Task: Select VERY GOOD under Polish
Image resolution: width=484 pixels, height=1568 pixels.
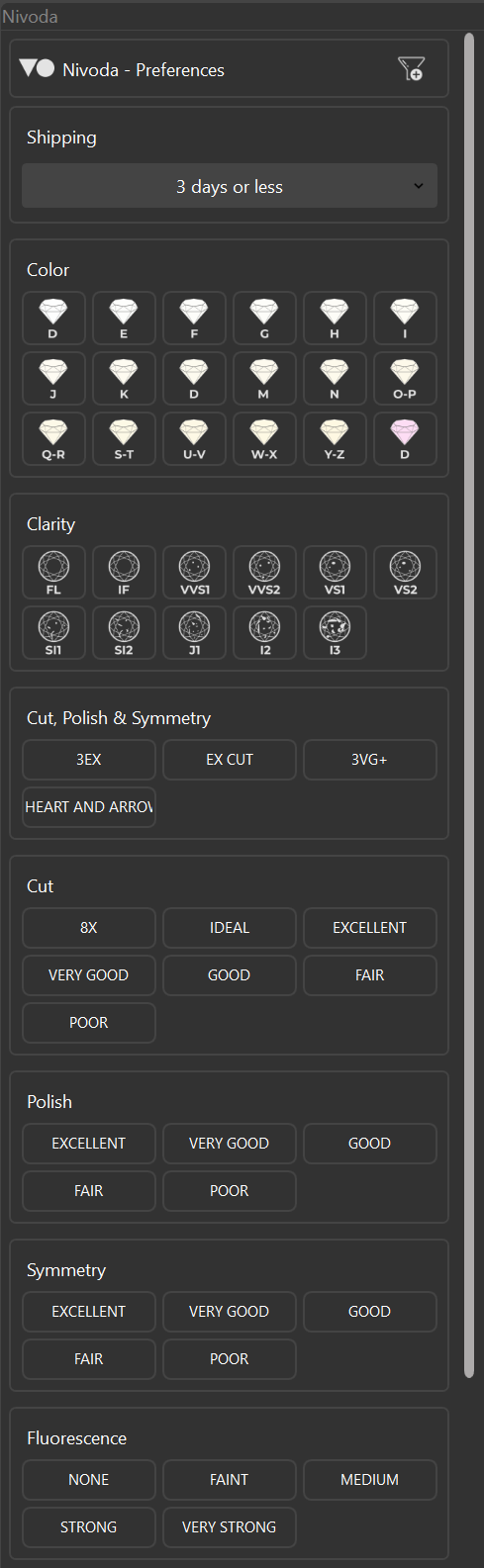Action: click(x=230, y=1144)
